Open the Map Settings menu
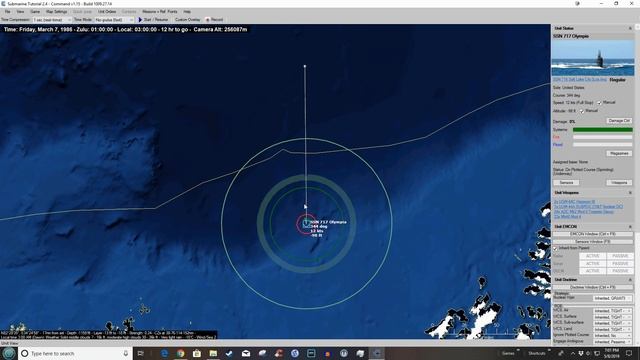640x360 pixels. tap(56, 11)
